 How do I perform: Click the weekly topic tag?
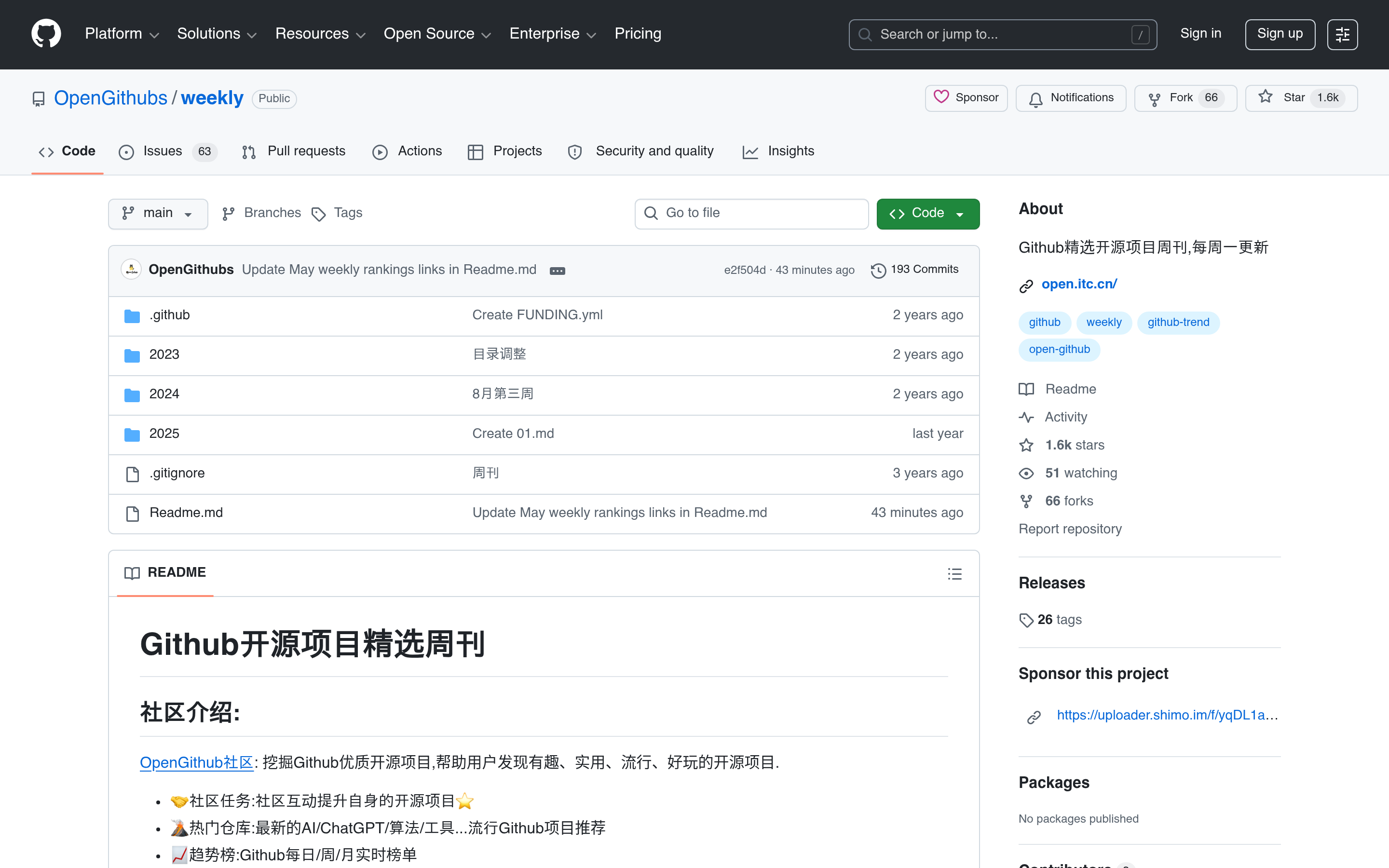1104,323
